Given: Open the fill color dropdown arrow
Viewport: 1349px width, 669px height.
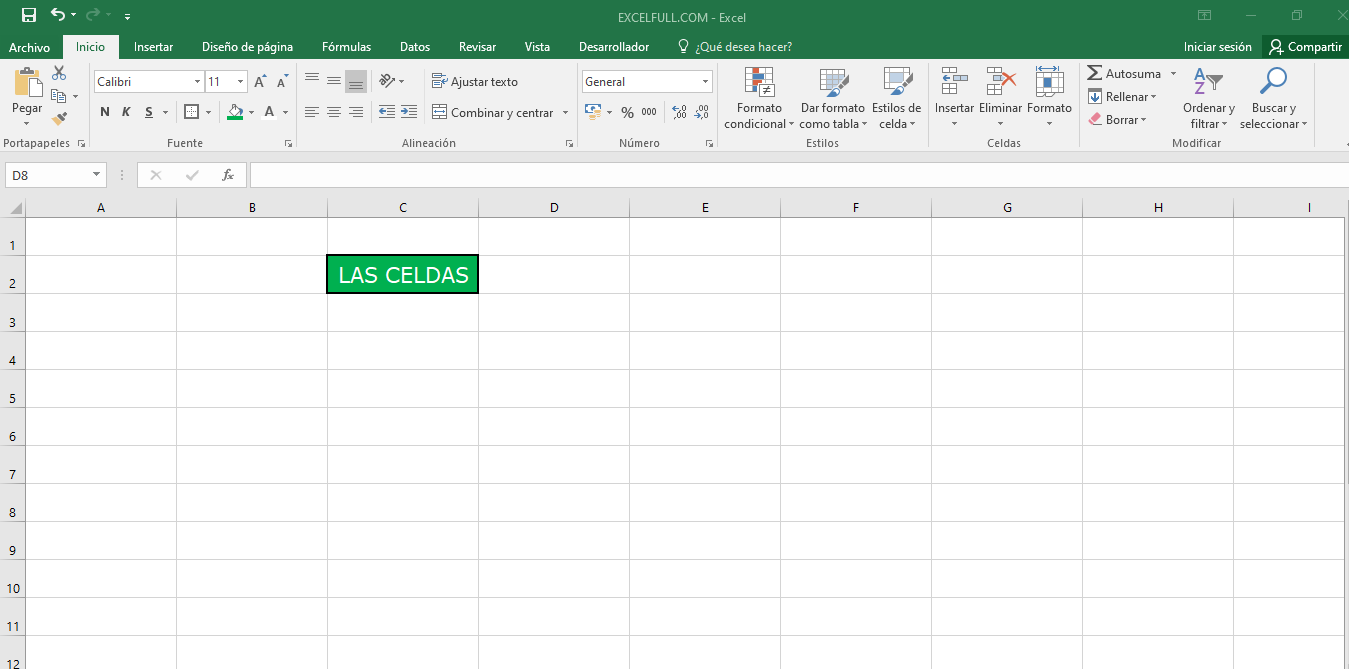Looking at the screenshot, I should (251, 113).
